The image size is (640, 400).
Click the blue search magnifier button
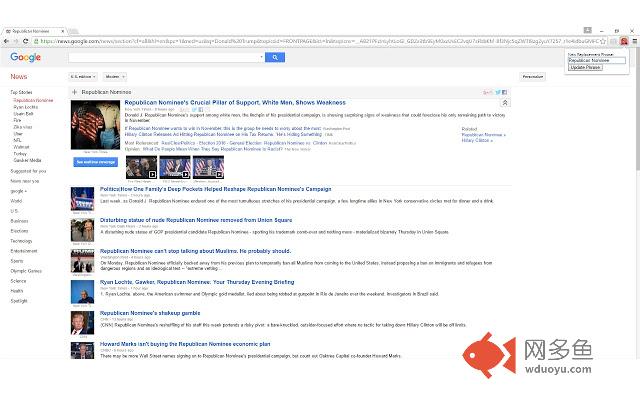click(275, 58)
